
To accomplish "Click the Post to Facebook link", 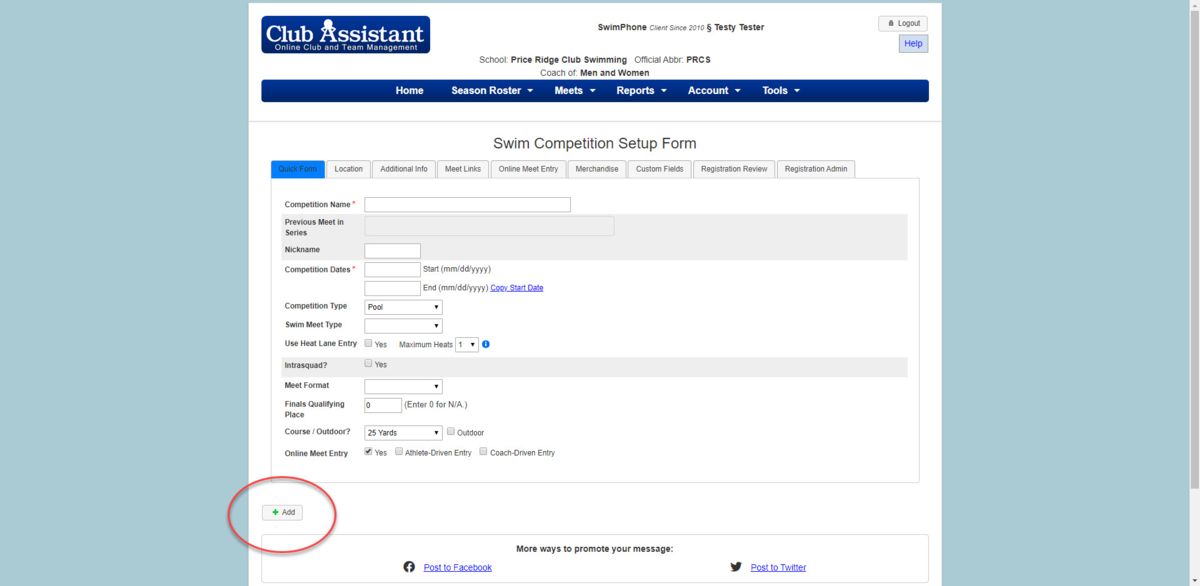I will tap(458, 567).
